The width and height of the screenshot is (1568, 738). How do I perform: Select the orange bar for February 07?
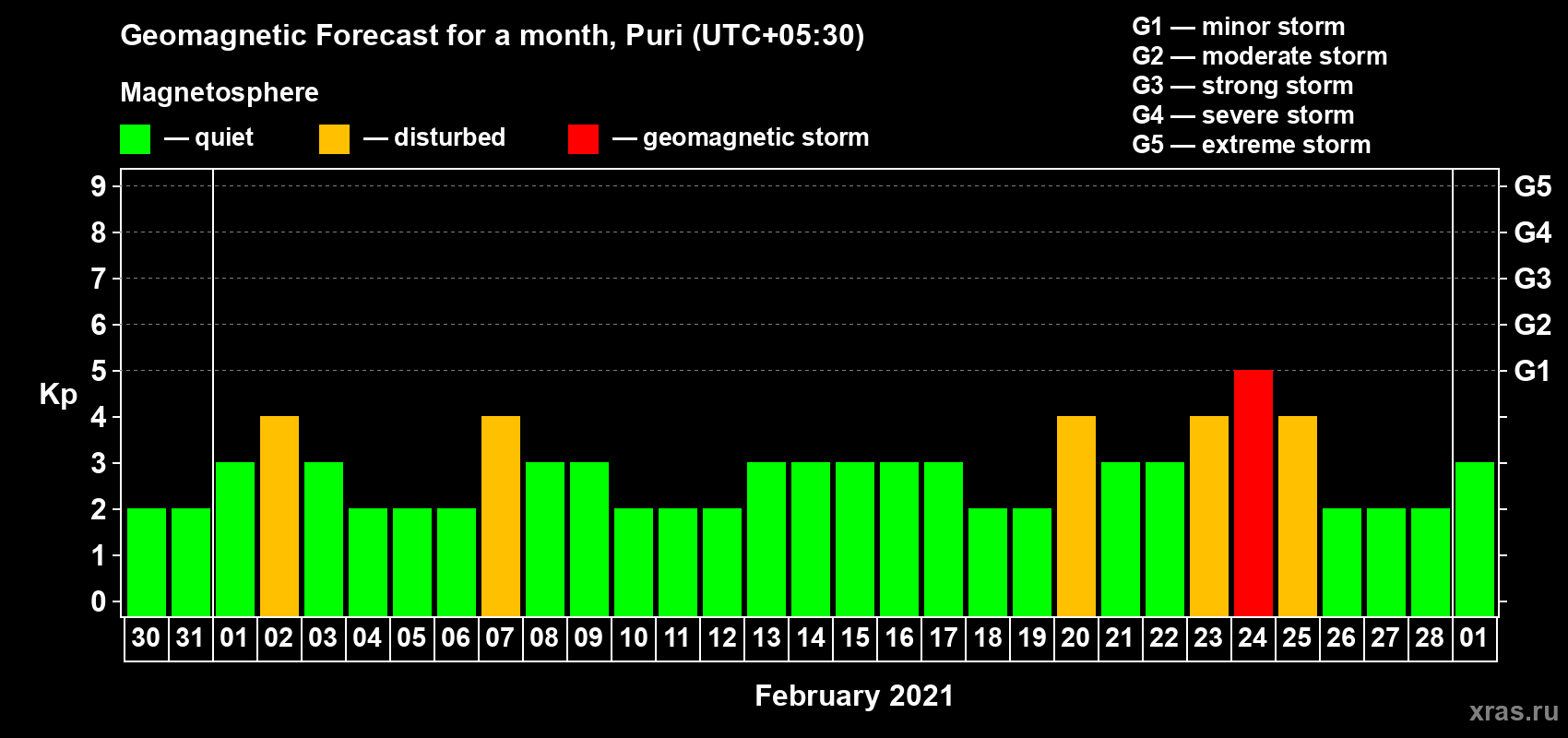(x=501, y=517)
